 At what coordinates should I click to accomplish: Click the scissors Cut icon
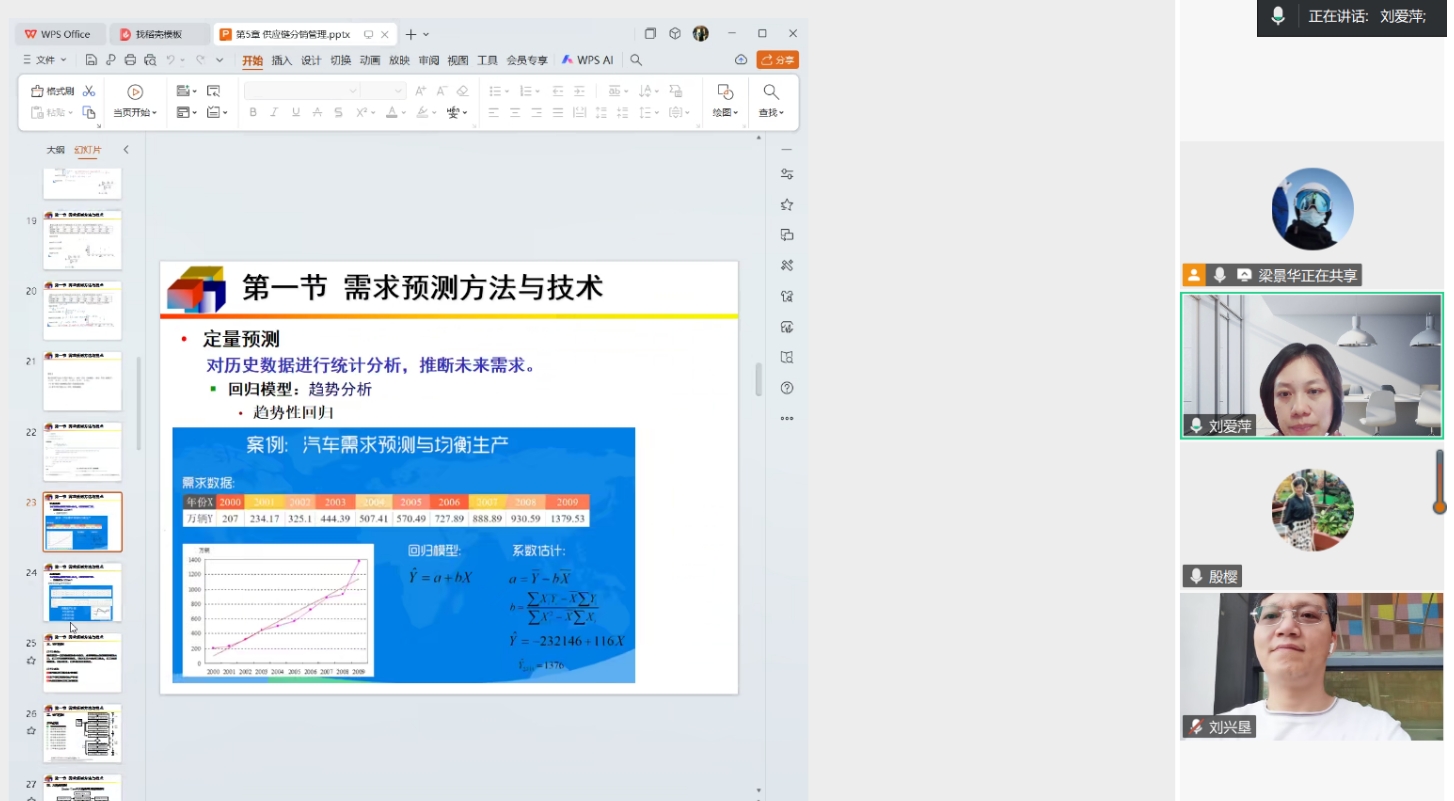(89, 91)
